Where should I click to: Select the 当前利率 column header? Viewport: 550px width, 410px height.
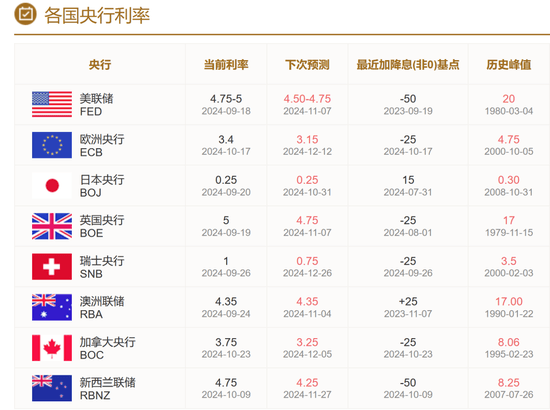point(226,65)
